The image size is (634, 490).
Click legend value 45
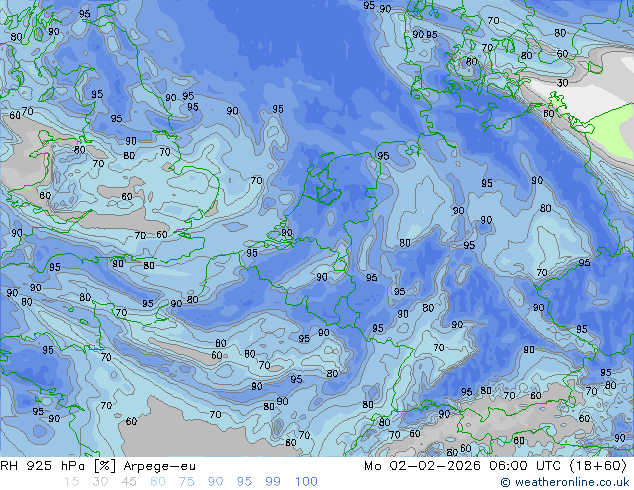(x=129, y=482)
